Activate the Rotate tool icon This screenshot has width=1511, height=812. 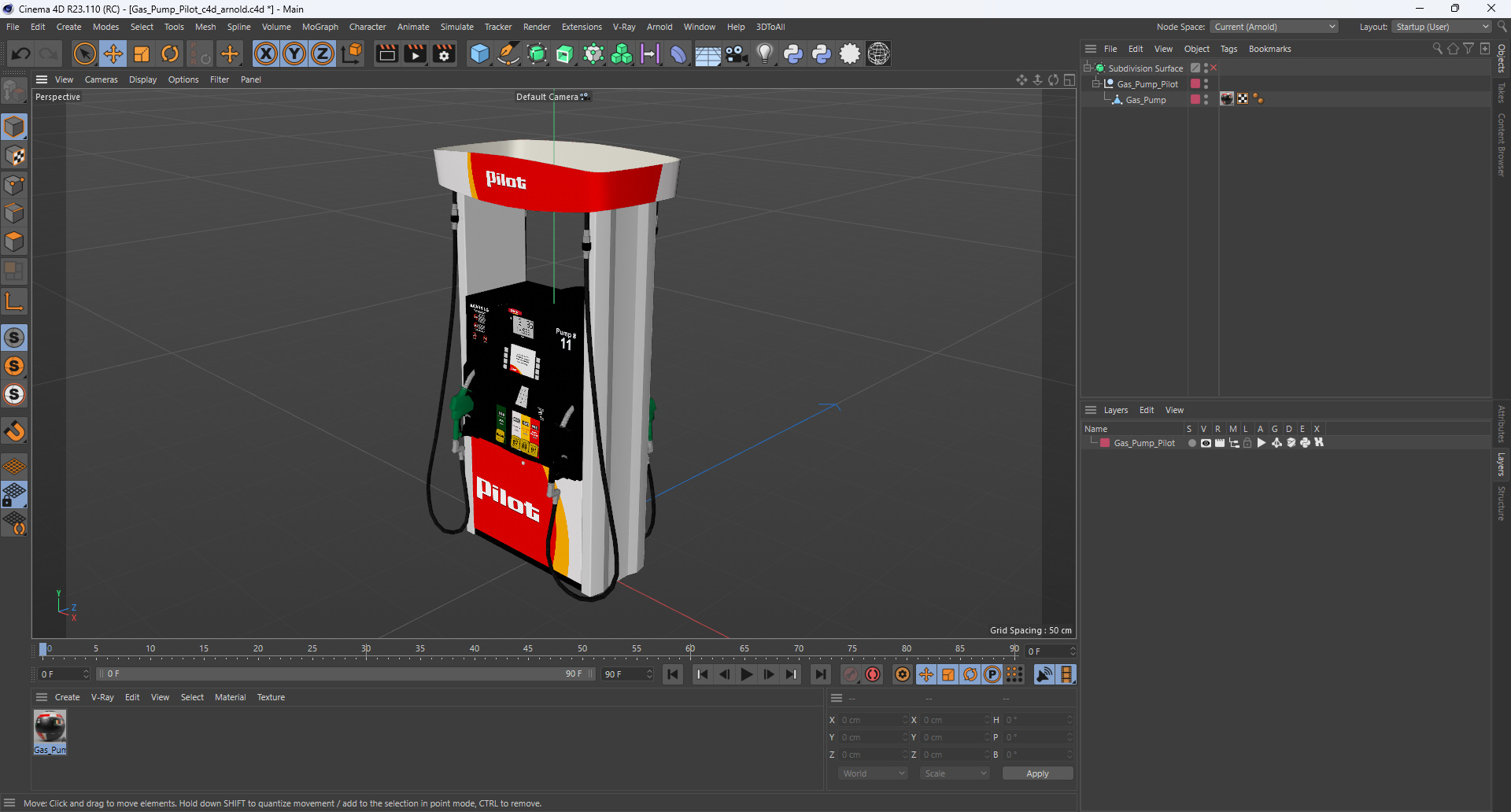click(x=170, y=54)
